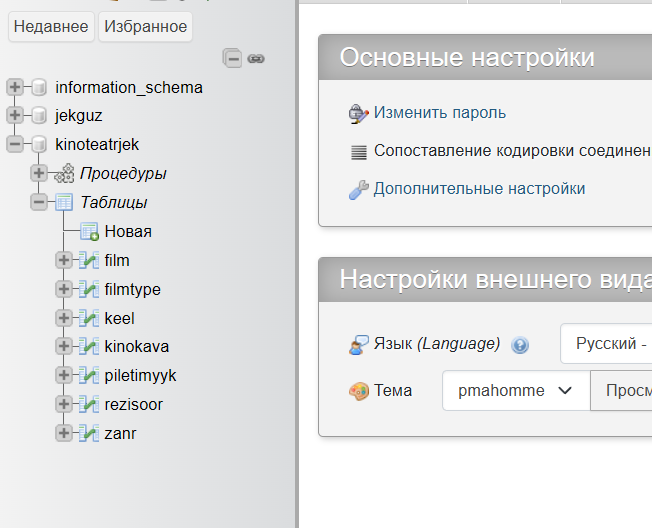Expand the Процедуры node
The height and width of the screenshot is (528, 652).
(x=39, y=173)
